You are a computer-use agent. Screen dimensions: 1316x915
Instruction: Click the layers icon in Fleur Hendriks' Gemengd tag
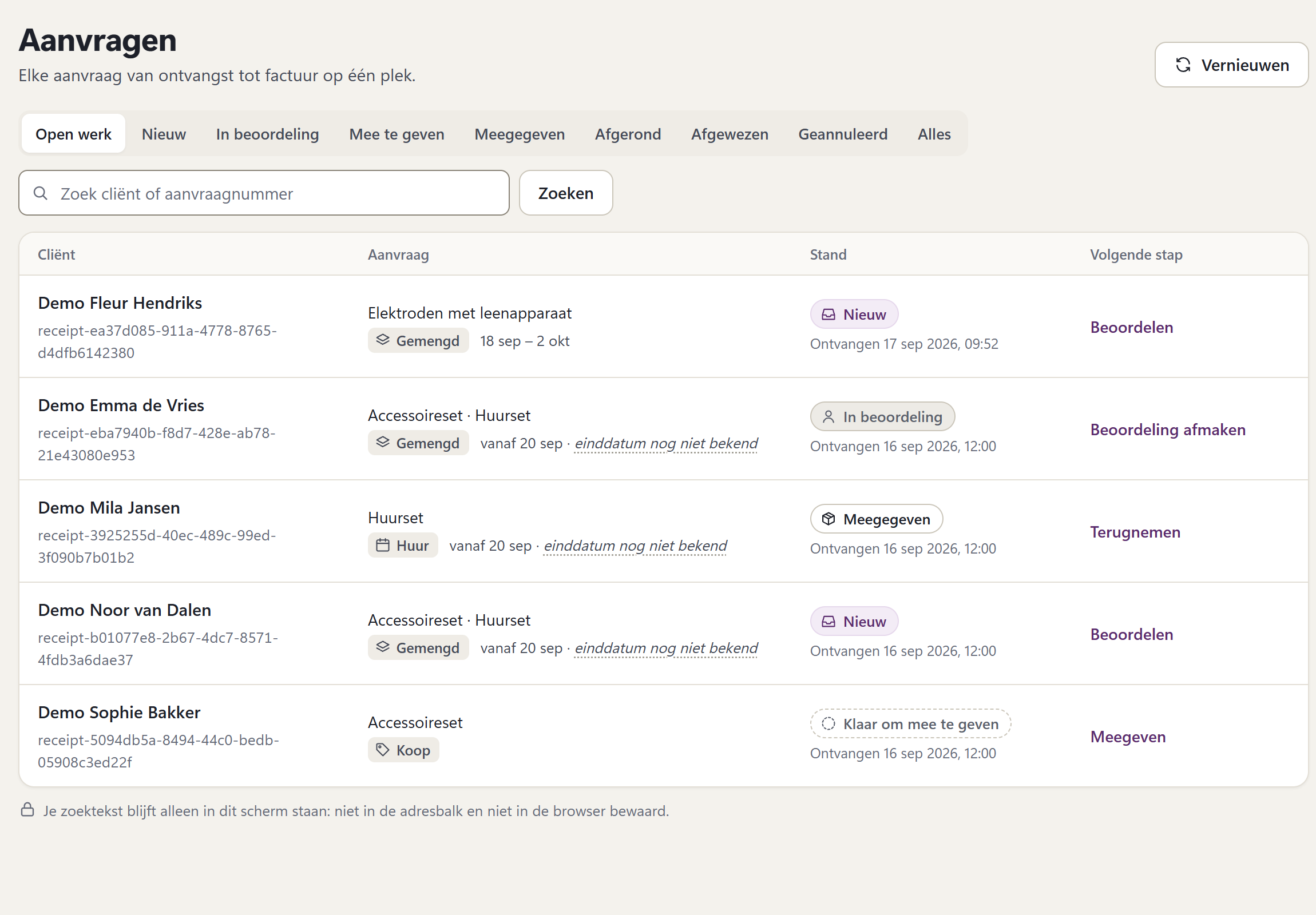click(382, 340)
